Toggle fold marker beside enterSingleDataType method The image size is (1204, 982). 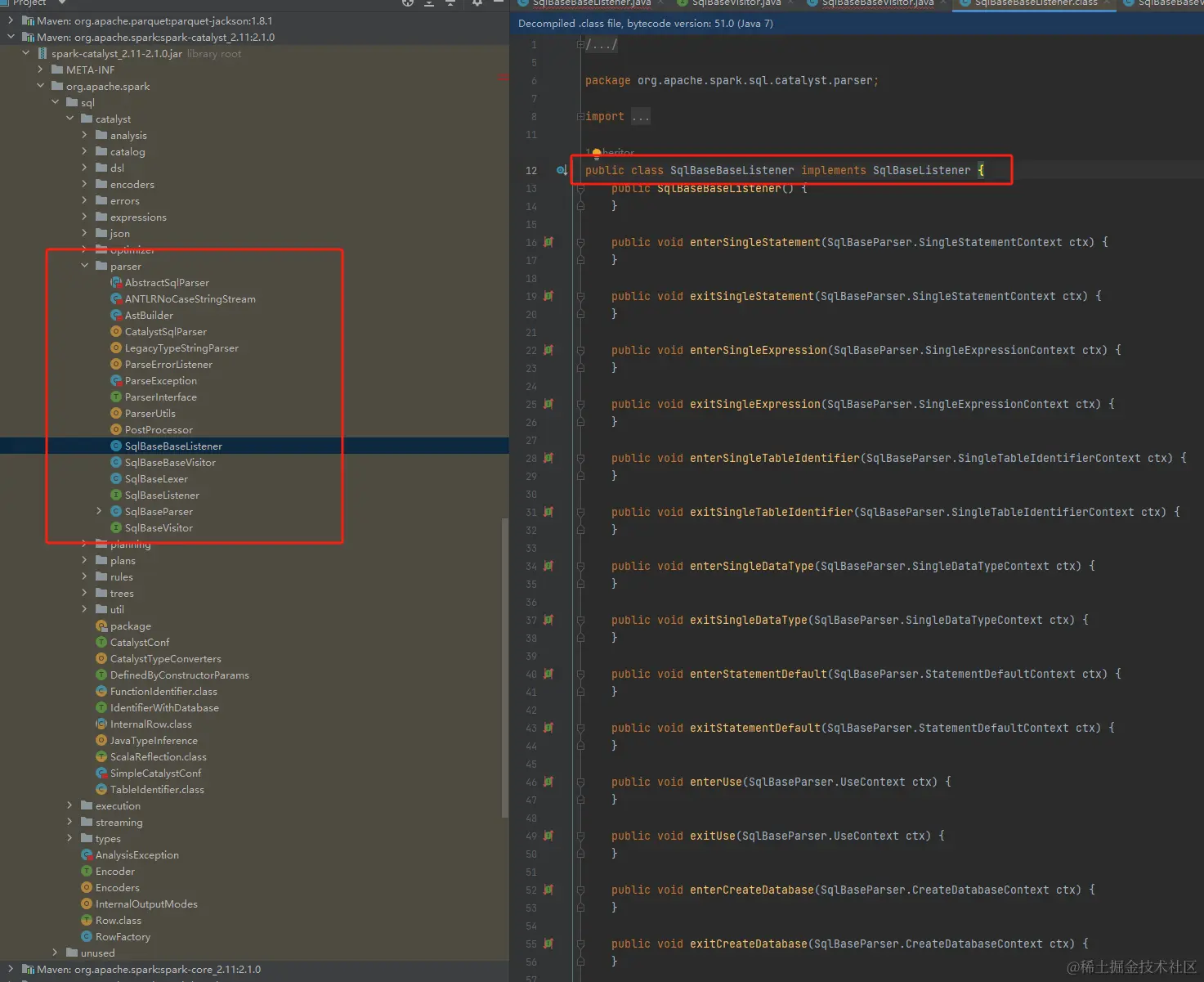coord(580,567)
